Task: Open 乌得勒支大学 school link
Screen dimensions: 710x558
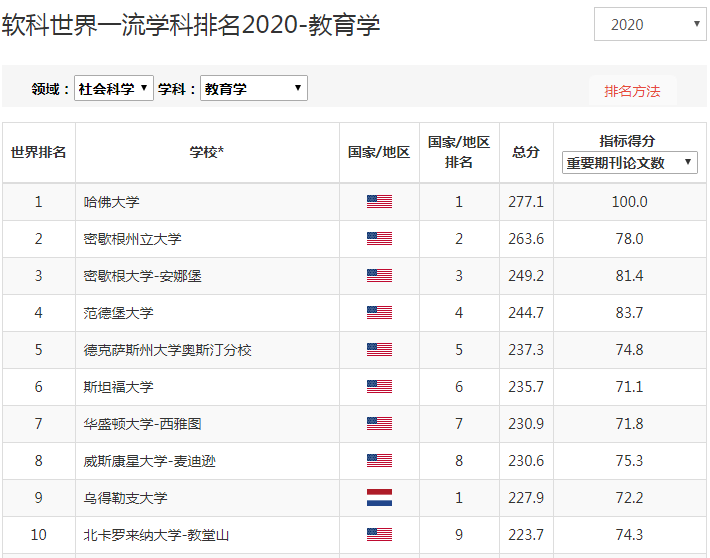Action: [x=125, y=497]
